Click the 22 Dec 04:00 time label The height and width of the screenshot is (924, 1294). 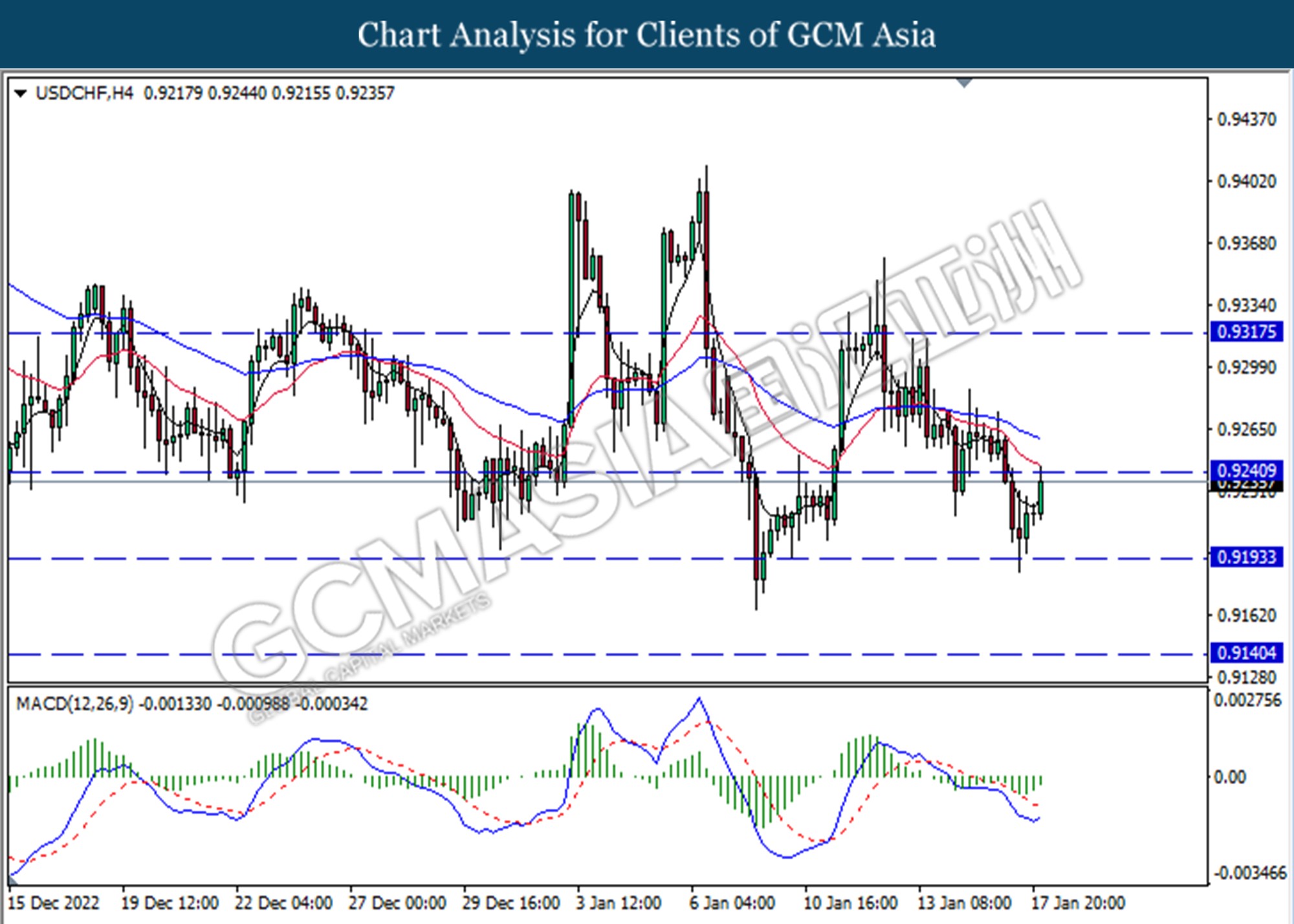[x=283, y=903]
